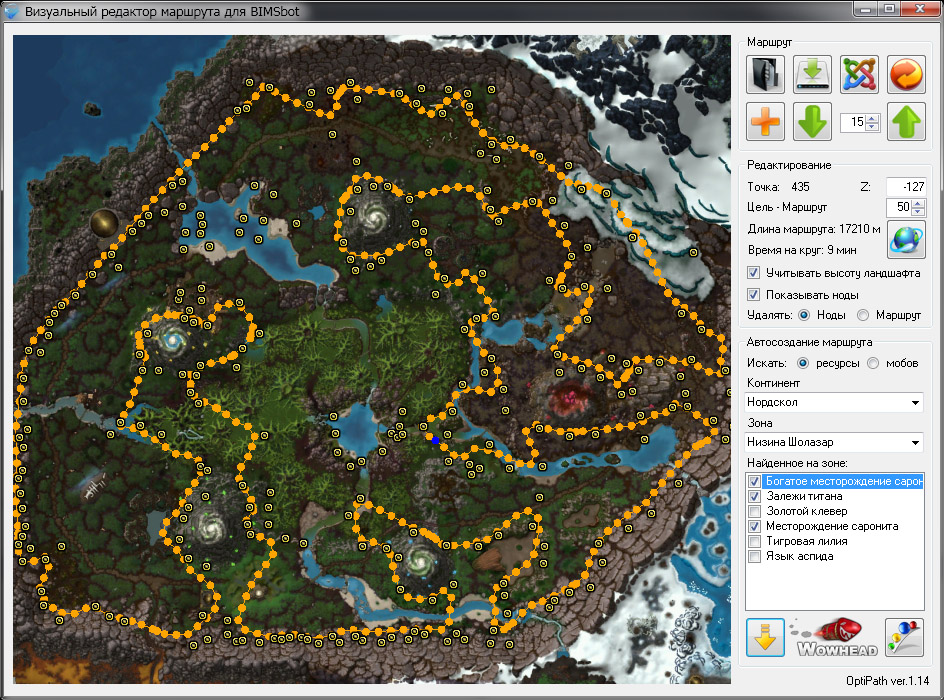Expand the Зона dropdown 'Низина Шолазар'
944x700 pixels.
[x=834, y=442]
